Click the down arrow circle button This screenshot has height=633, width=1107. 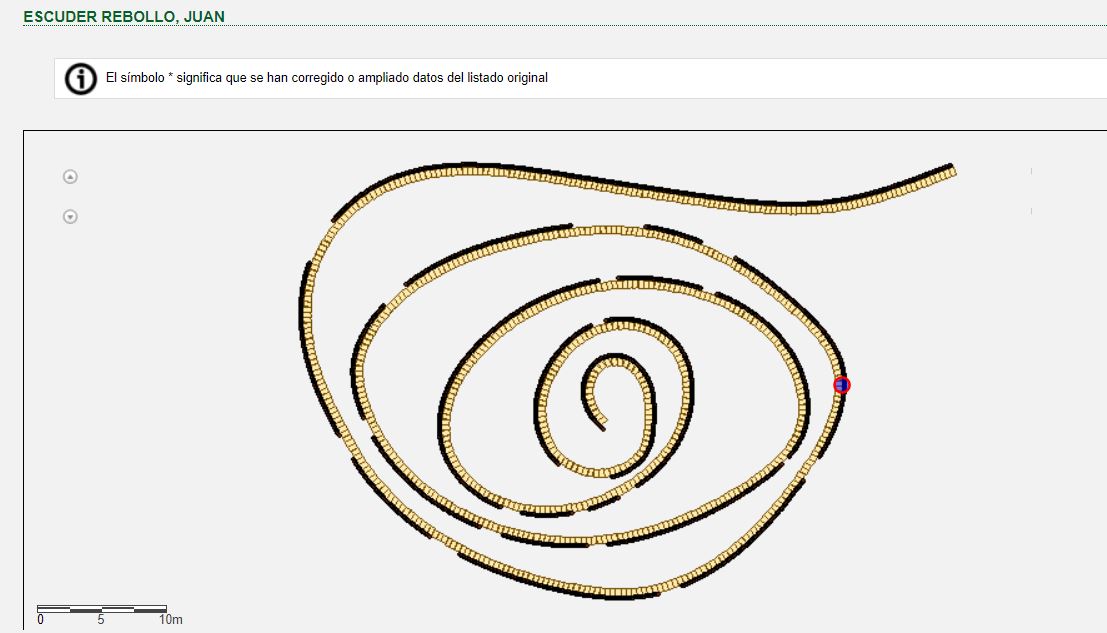pyautogui.click(x=70, y=216)
